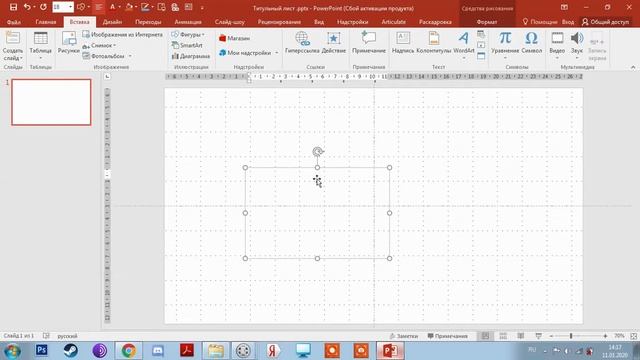Switch to the Переходы tab

tap(148, 22)
